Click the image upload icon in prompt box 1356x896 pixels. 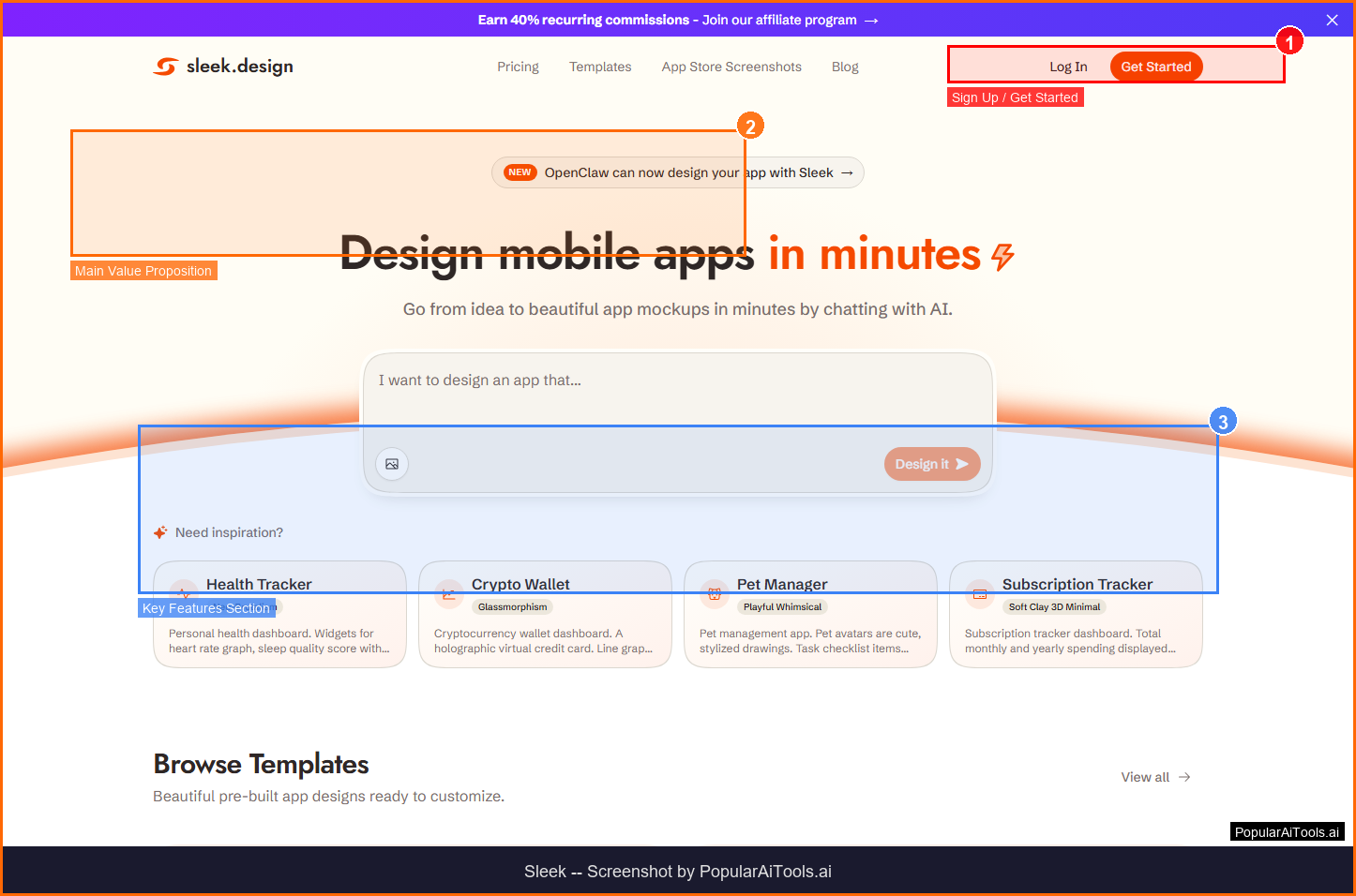[x=392, y=464]
